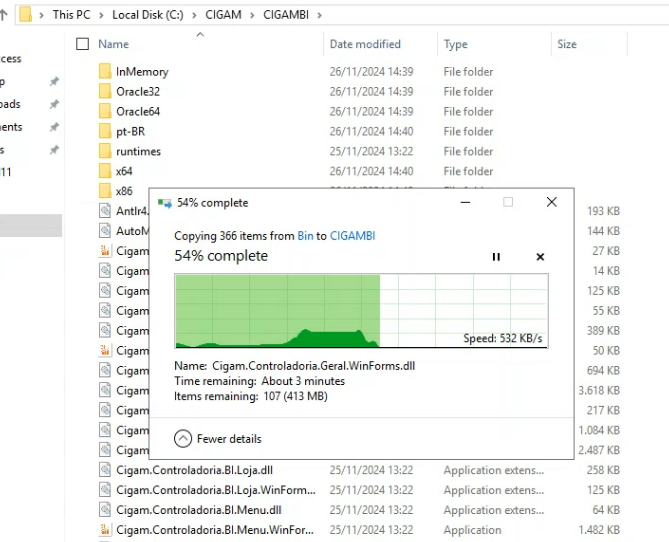Image resolution: width=669 pixels, height=542 pixels.
Task: Open the CIGAMBI destination link in dialog
Action: point(352,236)
